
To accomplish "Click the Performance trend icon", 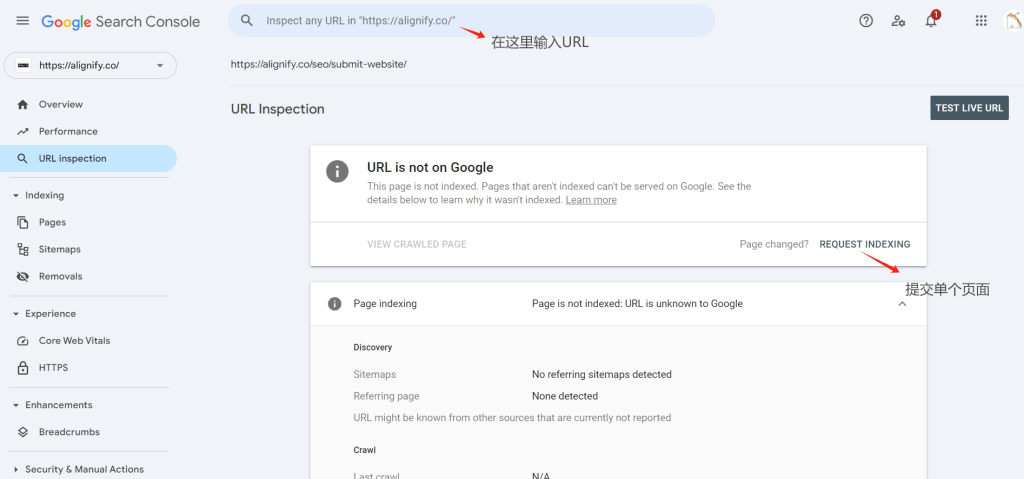I will tap(23, 131).
